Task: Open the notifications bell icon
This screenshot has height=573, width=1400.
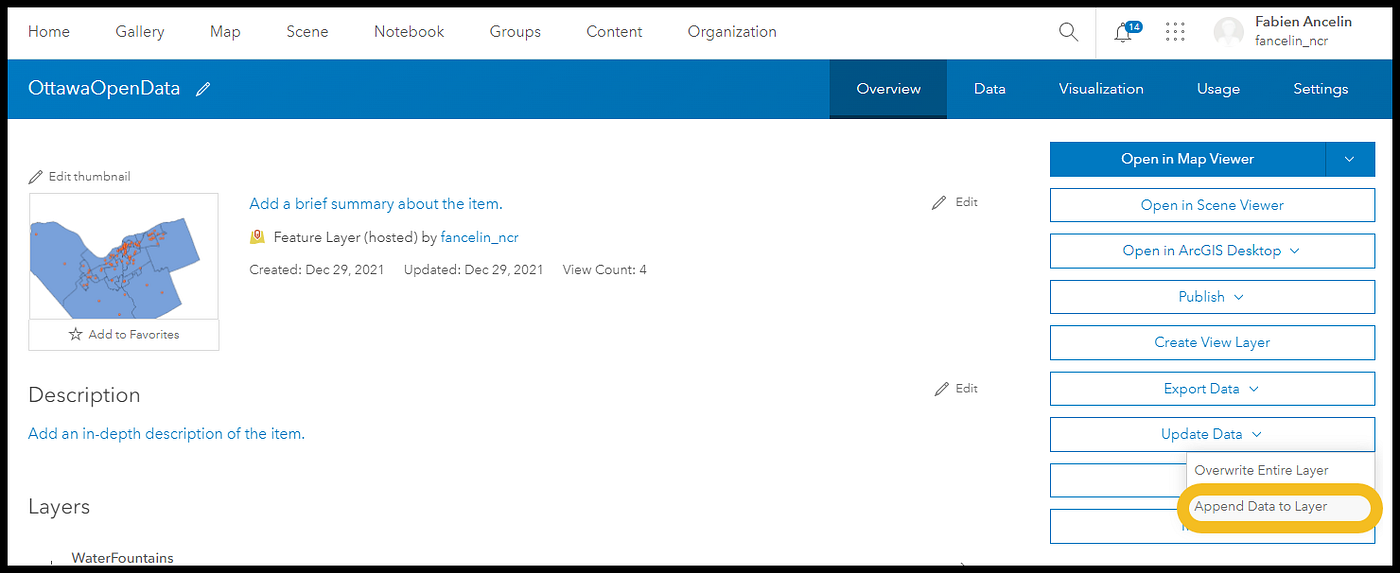Action: pos(1124,32)
